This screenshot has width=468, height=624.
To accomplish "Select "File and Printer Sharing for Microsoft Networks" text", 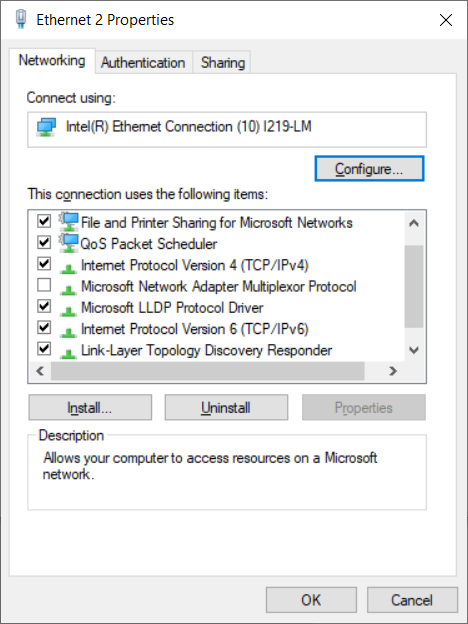I will [216, 222].
